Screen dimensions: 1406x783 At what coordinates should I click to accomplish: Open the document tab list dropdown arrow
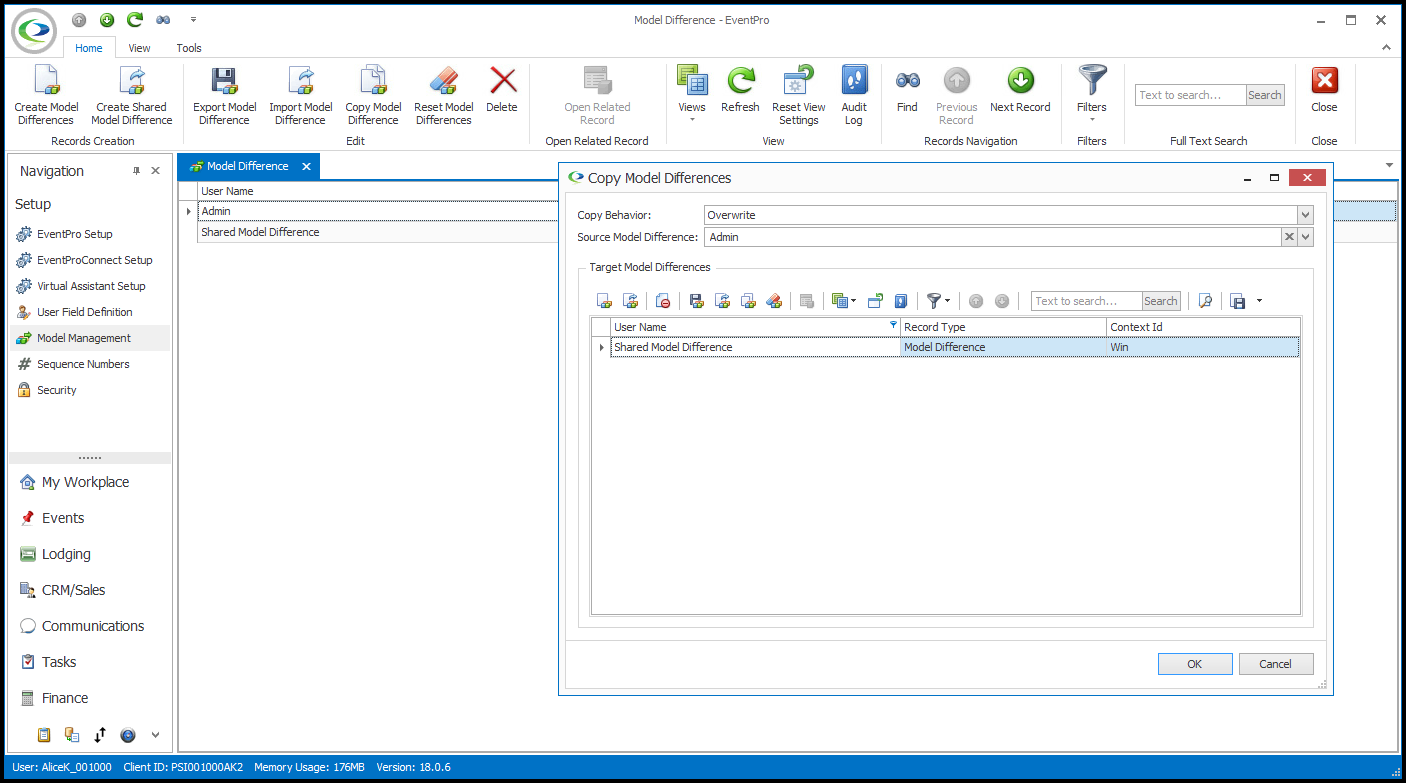tap(1389, 165)
